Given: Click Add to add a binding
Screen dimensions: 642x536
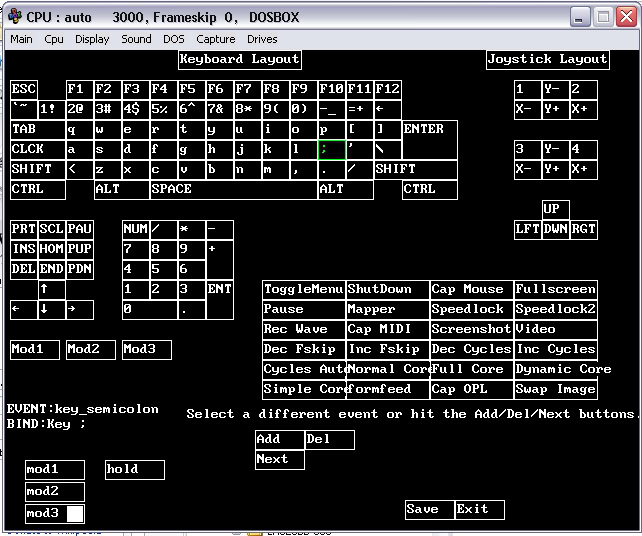Looking at the screenshot, I should click(280, 439).
